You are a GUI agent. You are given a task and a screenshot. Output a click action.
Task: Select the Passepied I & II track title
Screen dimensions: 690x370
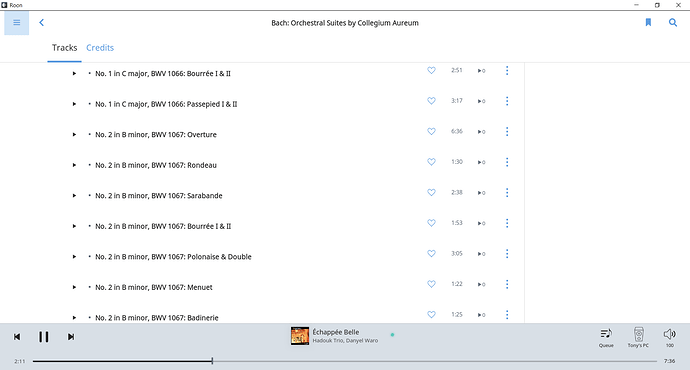[166, 104]
